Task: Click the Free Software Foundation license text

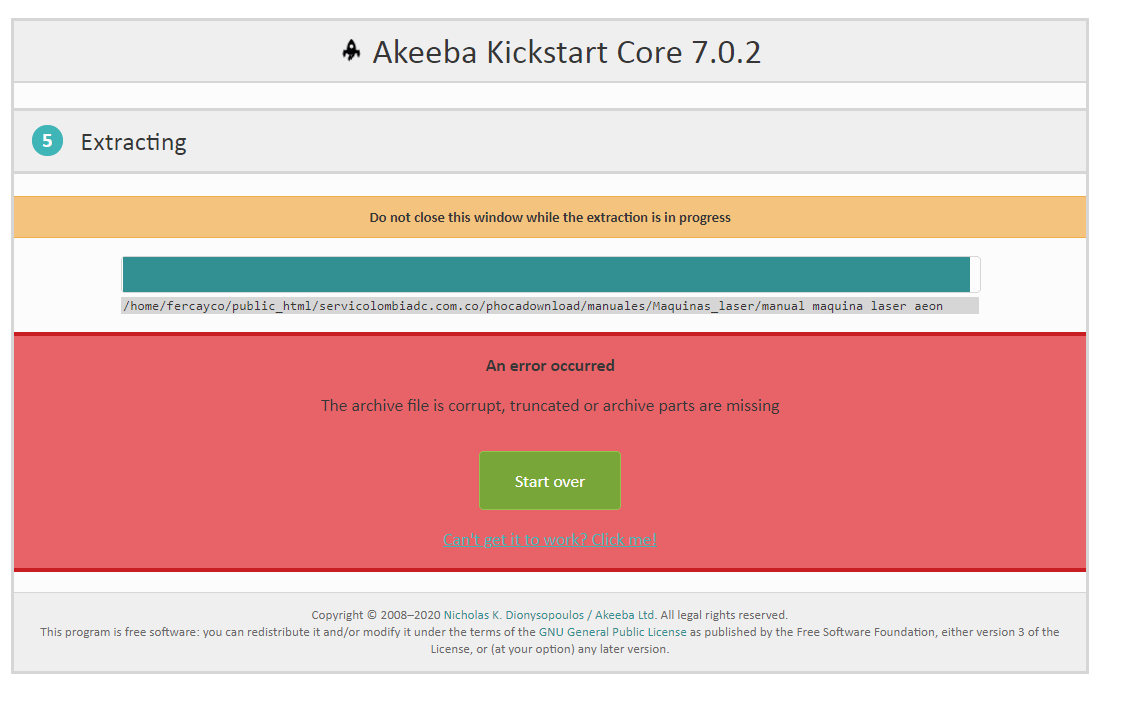Action: pyautogui.click(x=874, y=631)
